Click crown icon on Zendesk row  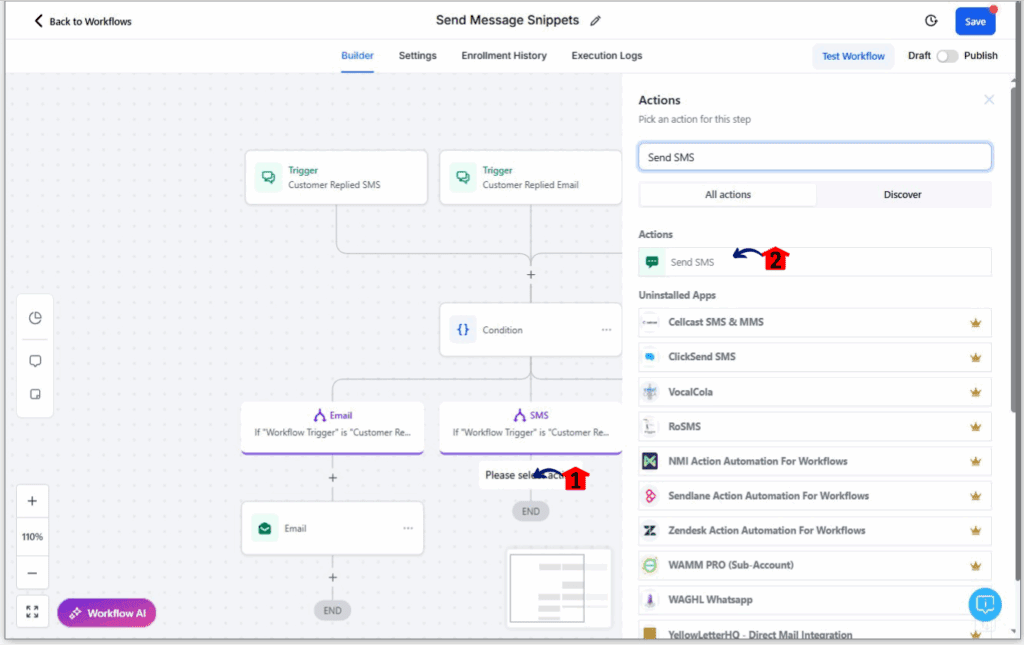976,530
